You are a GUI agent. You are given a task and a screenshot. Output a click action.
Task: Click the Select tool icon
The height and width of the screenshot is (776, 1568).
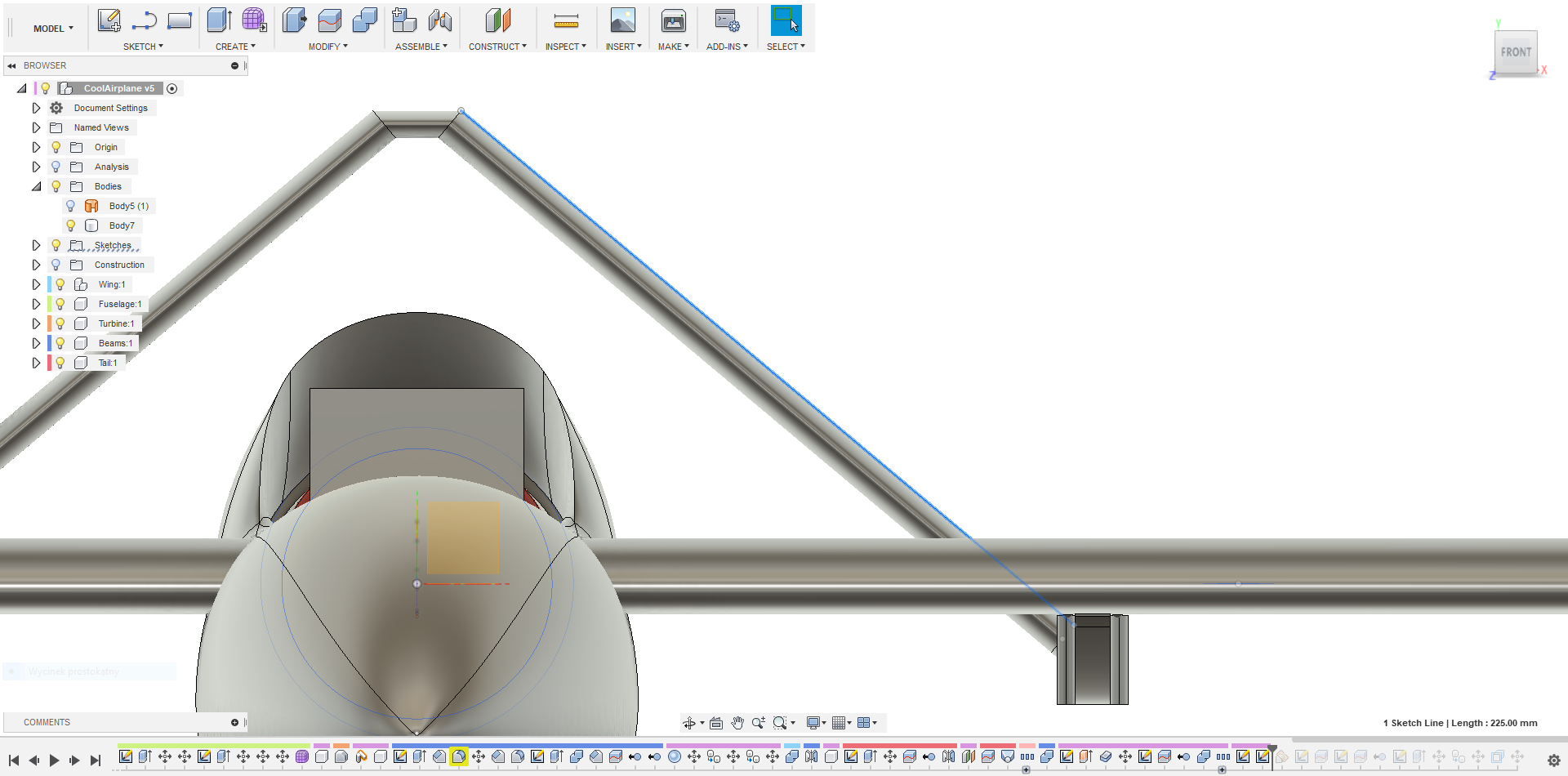pyautogui.click(x=786, y=20)
